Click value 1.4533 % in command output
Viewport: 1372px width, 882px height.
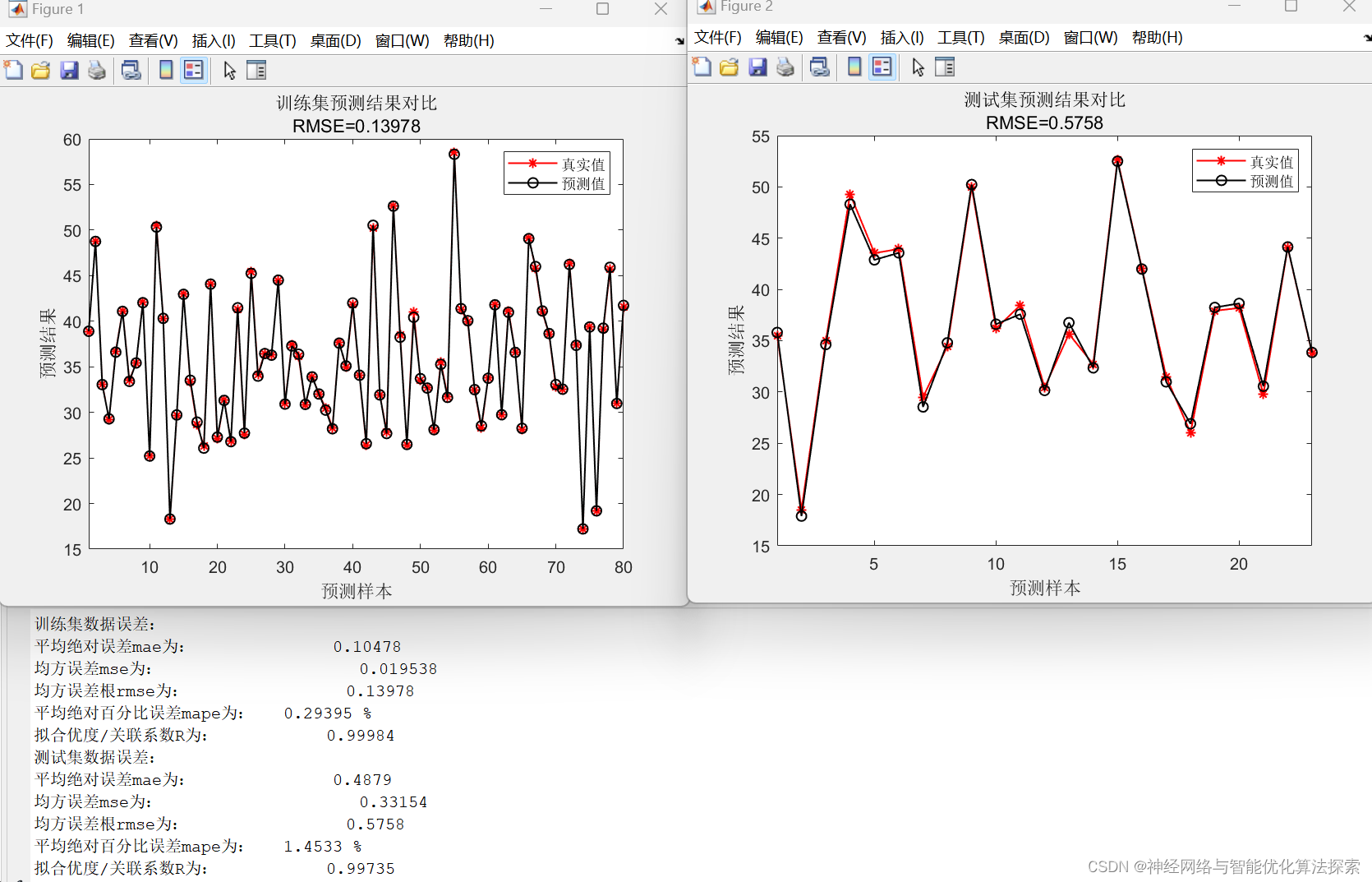323,847
